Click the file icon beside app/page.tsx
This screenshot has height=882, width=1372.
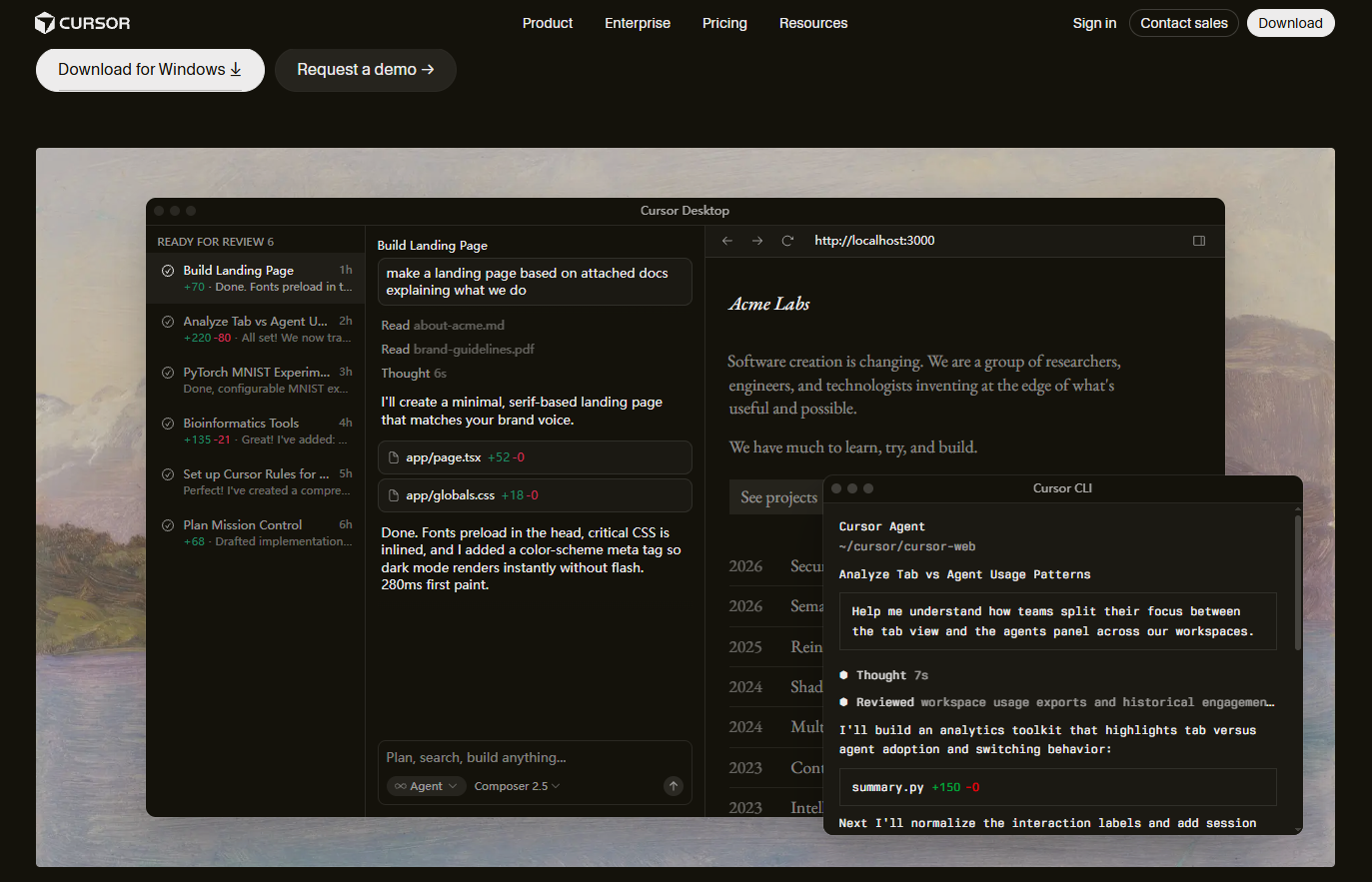[x=394, y=457]
